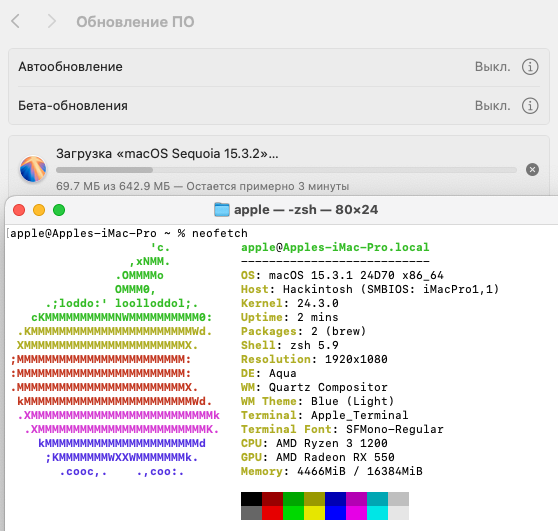
Task: Open info for Бета-обновления
Action: tap(530, 106)
